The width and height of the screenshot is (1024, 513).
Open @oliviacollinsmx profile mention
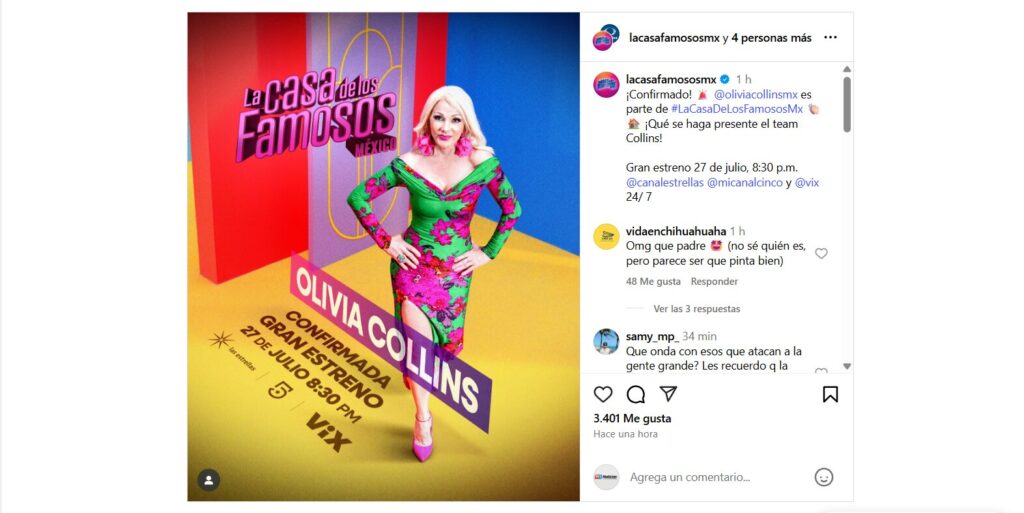coord(756,95)
